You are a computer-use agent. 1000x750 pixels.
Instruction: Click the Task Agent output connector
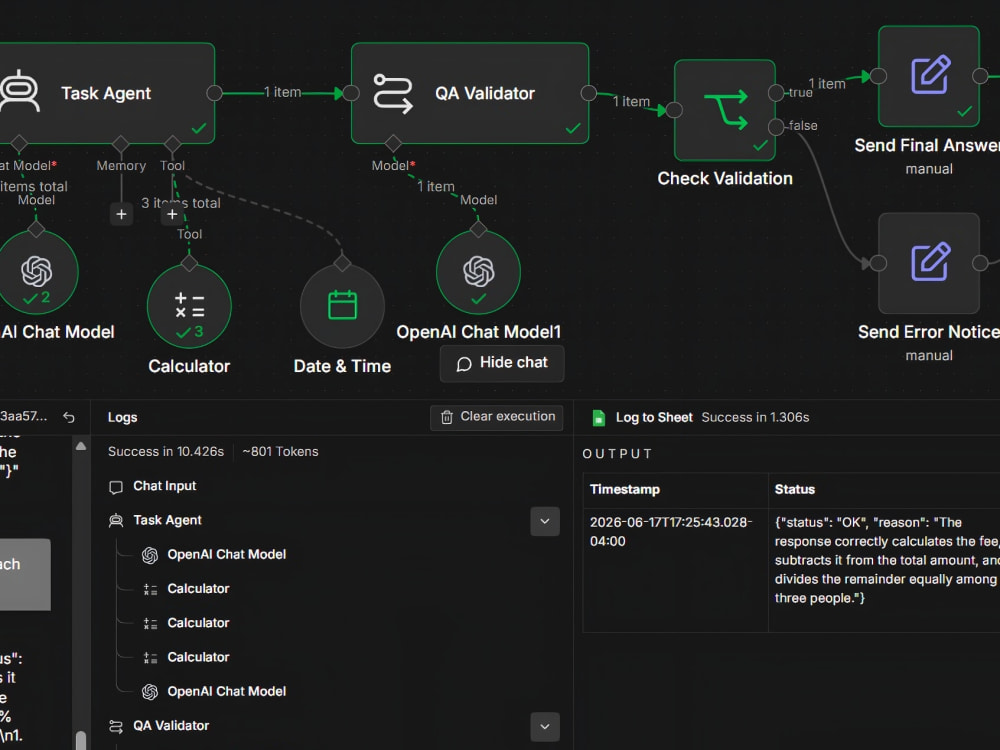tap(214, 93)
